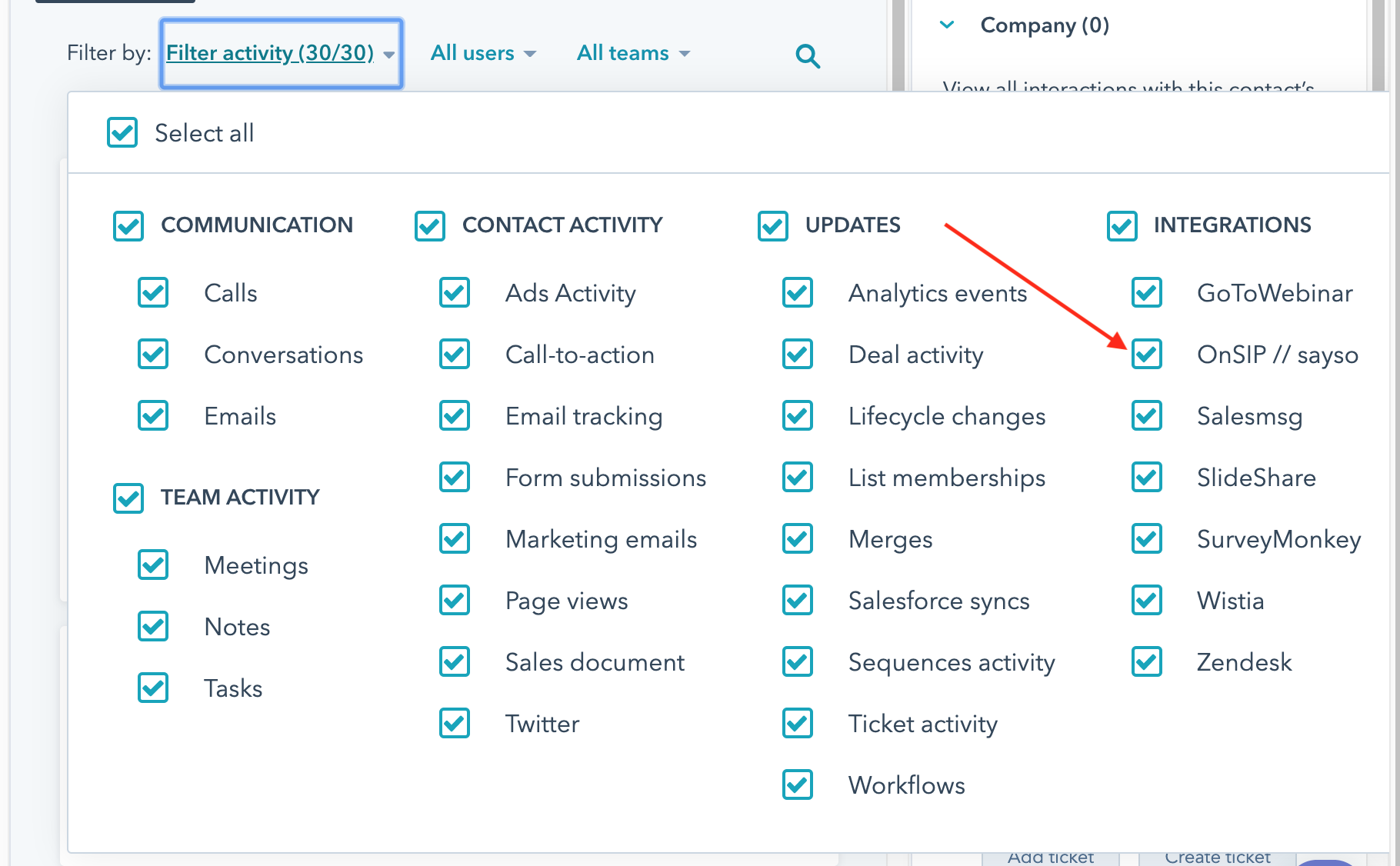This screenshot has height=866, width=1400.
Task: Toggle the Marketing emails checkbox
Action: tap(455, 538)
